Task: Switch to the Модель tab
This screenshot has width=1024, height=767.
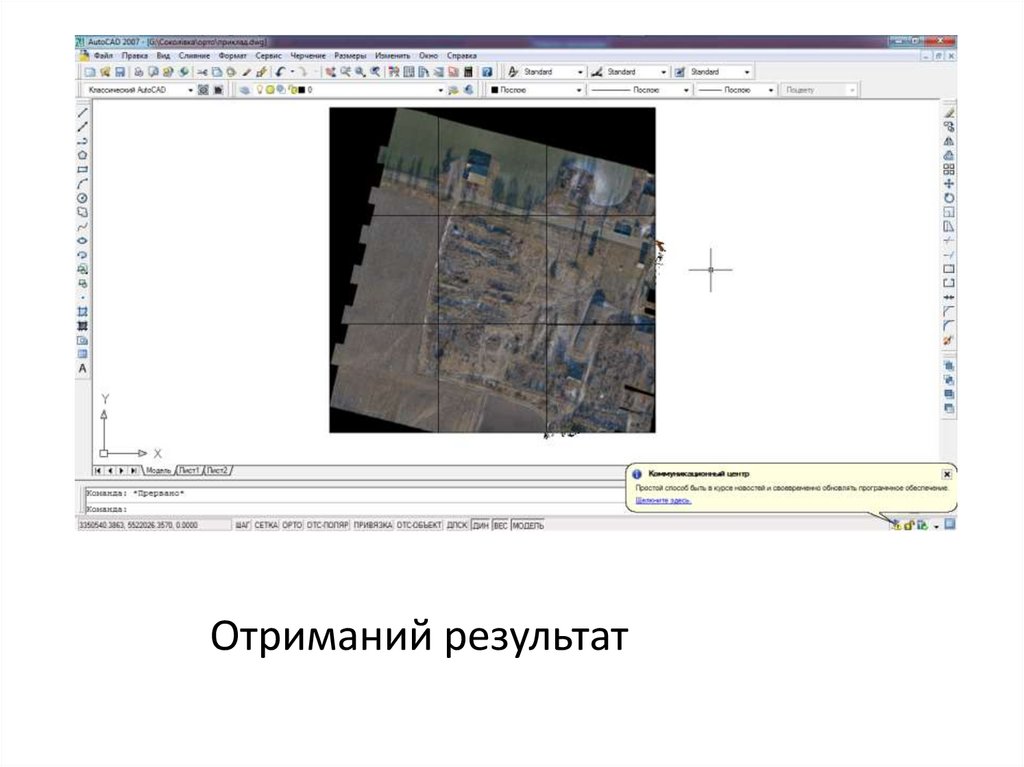Action: click(158, 470)
